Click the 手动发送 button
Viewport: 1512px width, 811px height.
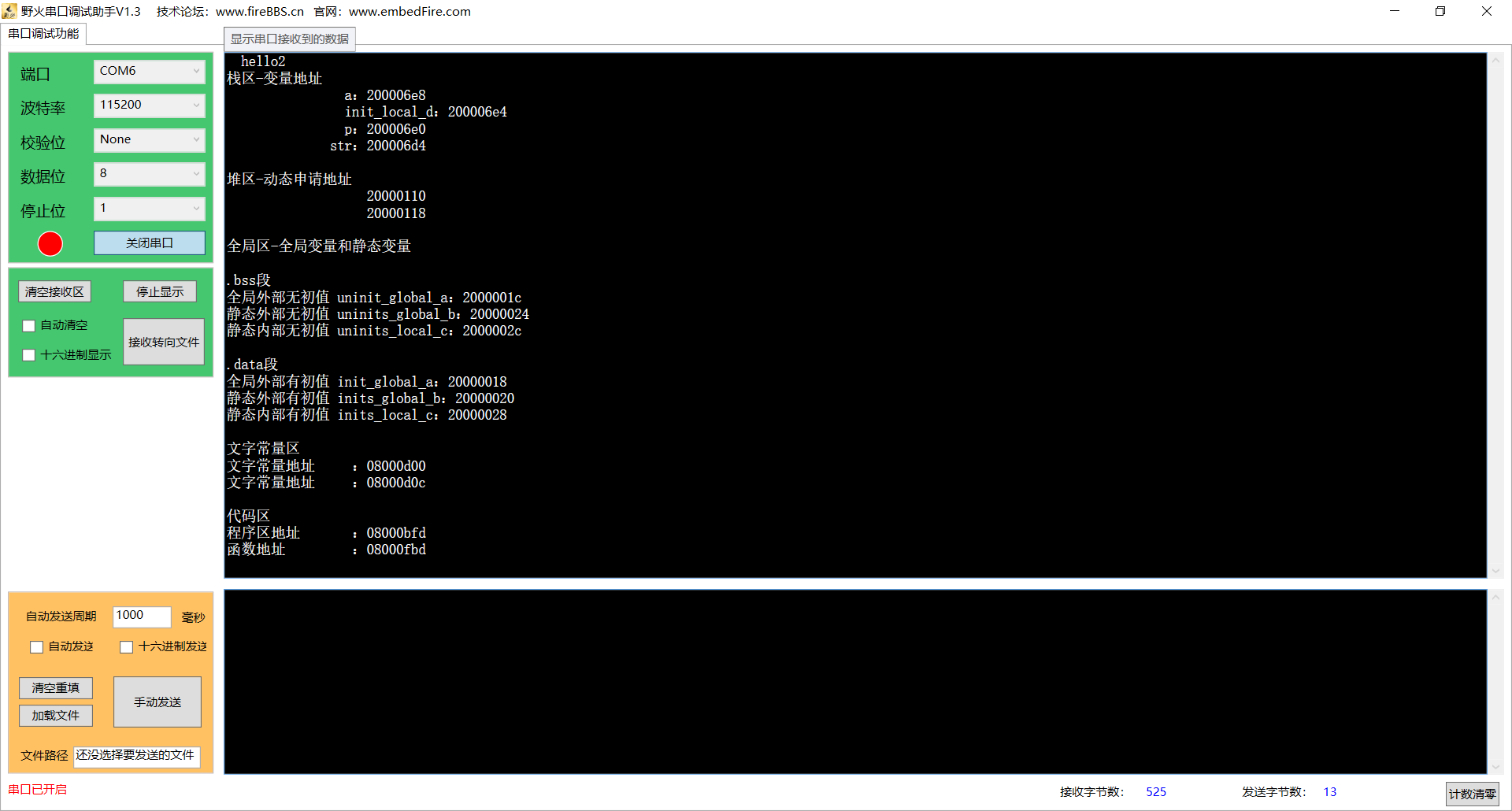[157, 702]
